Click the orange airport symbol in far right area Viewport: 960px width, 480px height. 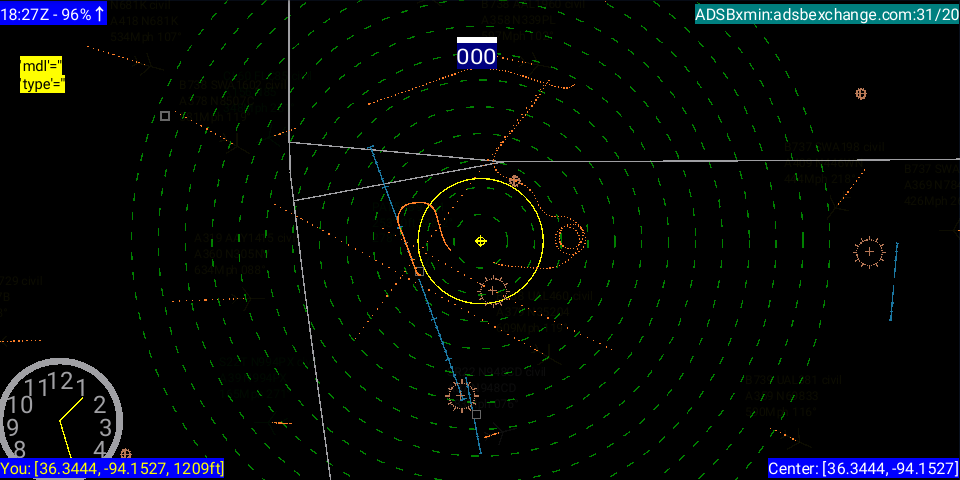[869, 252]
